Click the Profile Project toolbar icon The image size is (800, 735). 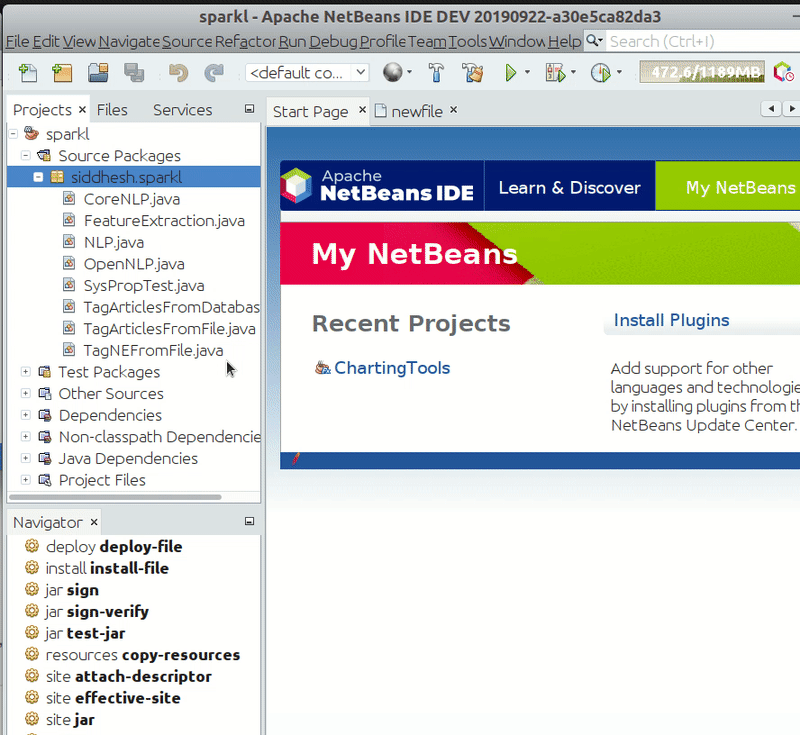(601, 73)
